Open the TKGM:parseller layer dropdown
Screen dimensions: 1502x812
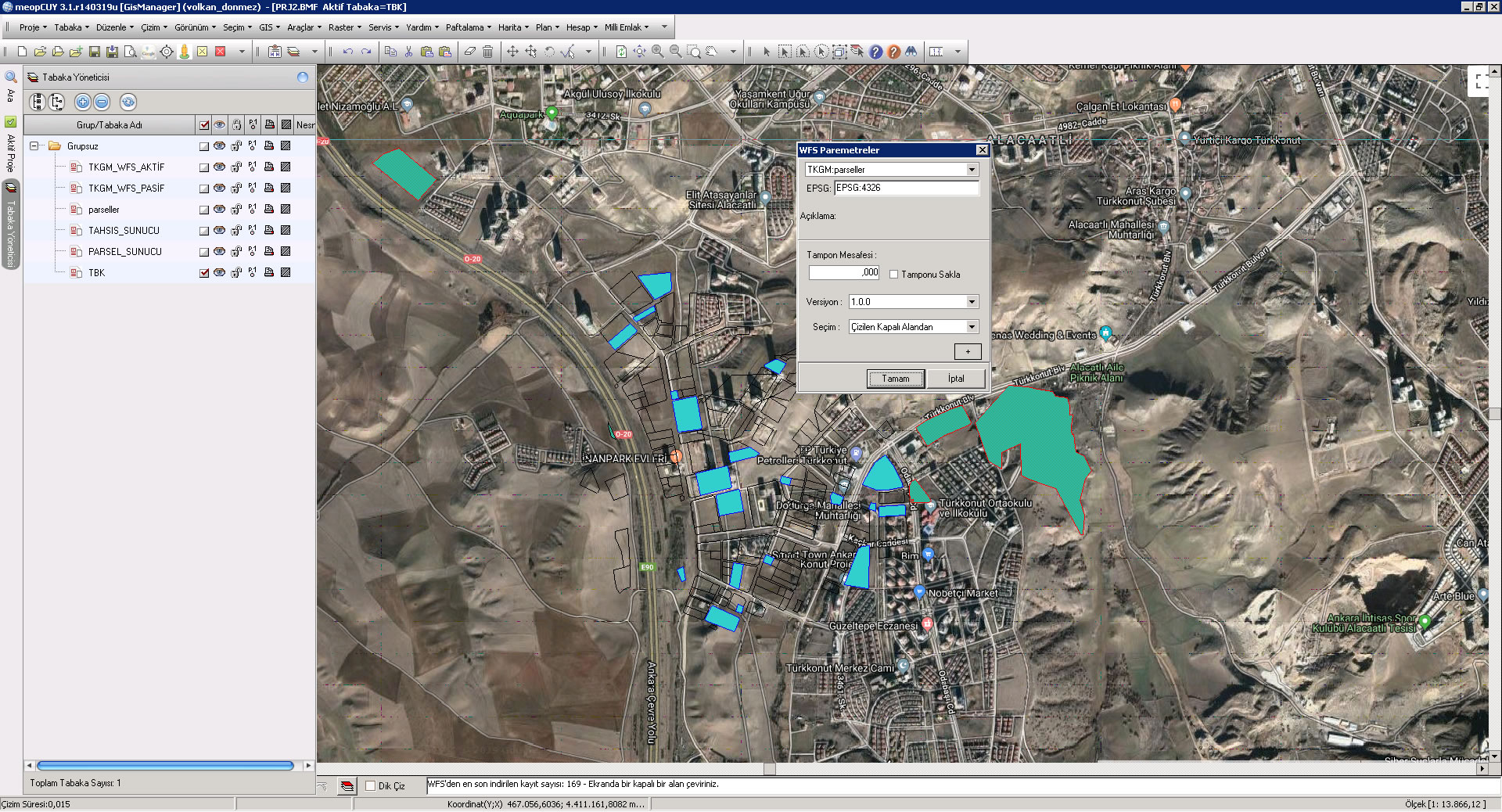(972, 170)
